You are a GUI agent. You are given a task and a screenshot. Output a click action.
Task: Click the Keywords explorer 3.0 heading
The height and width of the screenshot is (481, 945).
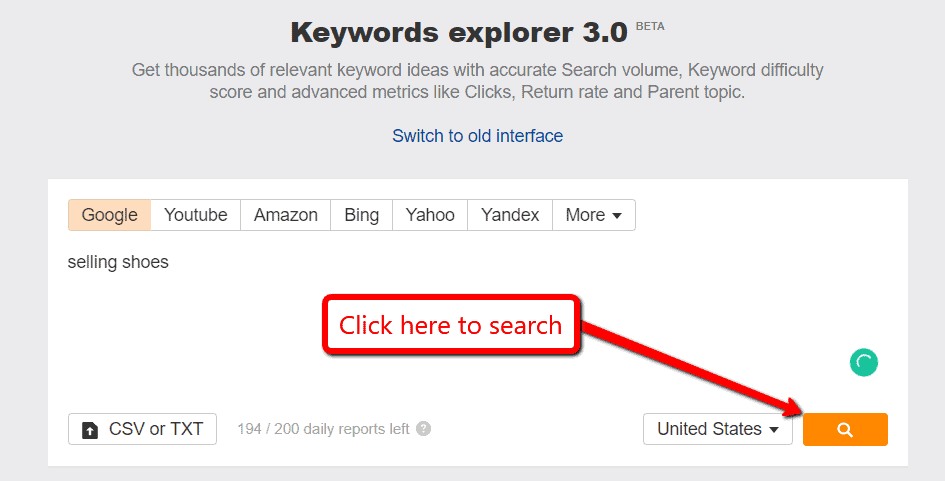tap(459, 32)
